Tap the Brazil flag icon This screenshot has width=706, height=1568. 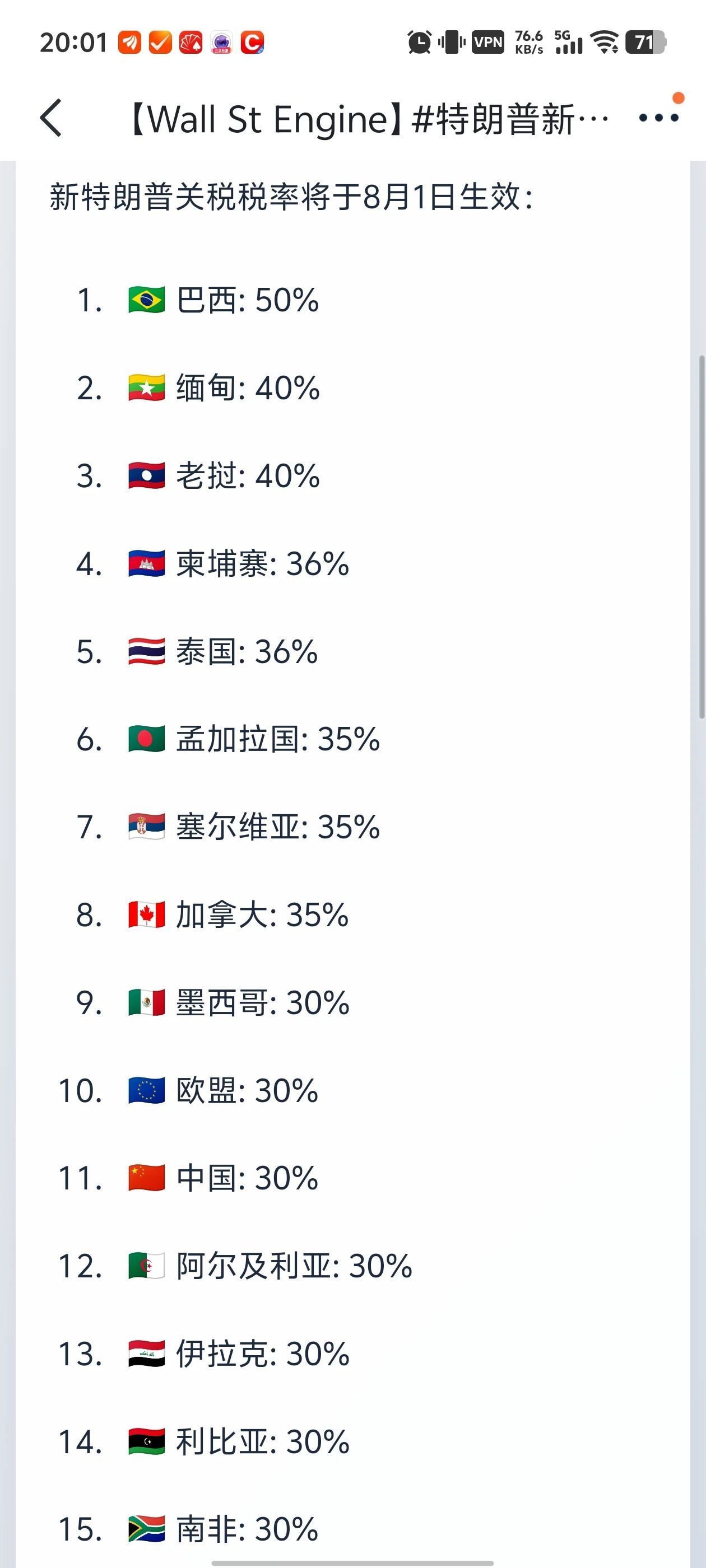(146, 300)
